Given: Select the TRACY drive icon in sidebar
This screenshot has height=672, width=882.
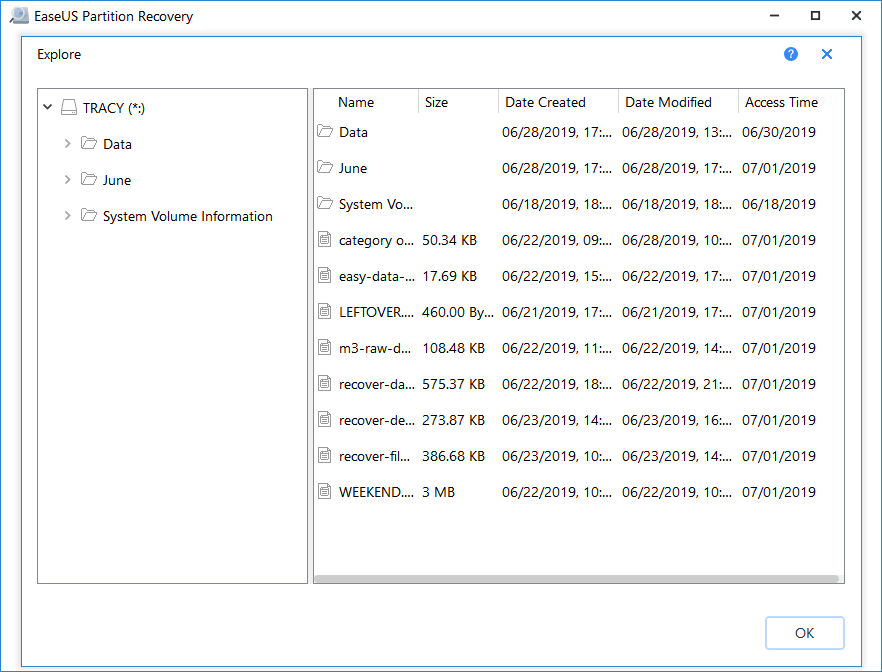Looking at the screenshot, I should click(68, 107).
